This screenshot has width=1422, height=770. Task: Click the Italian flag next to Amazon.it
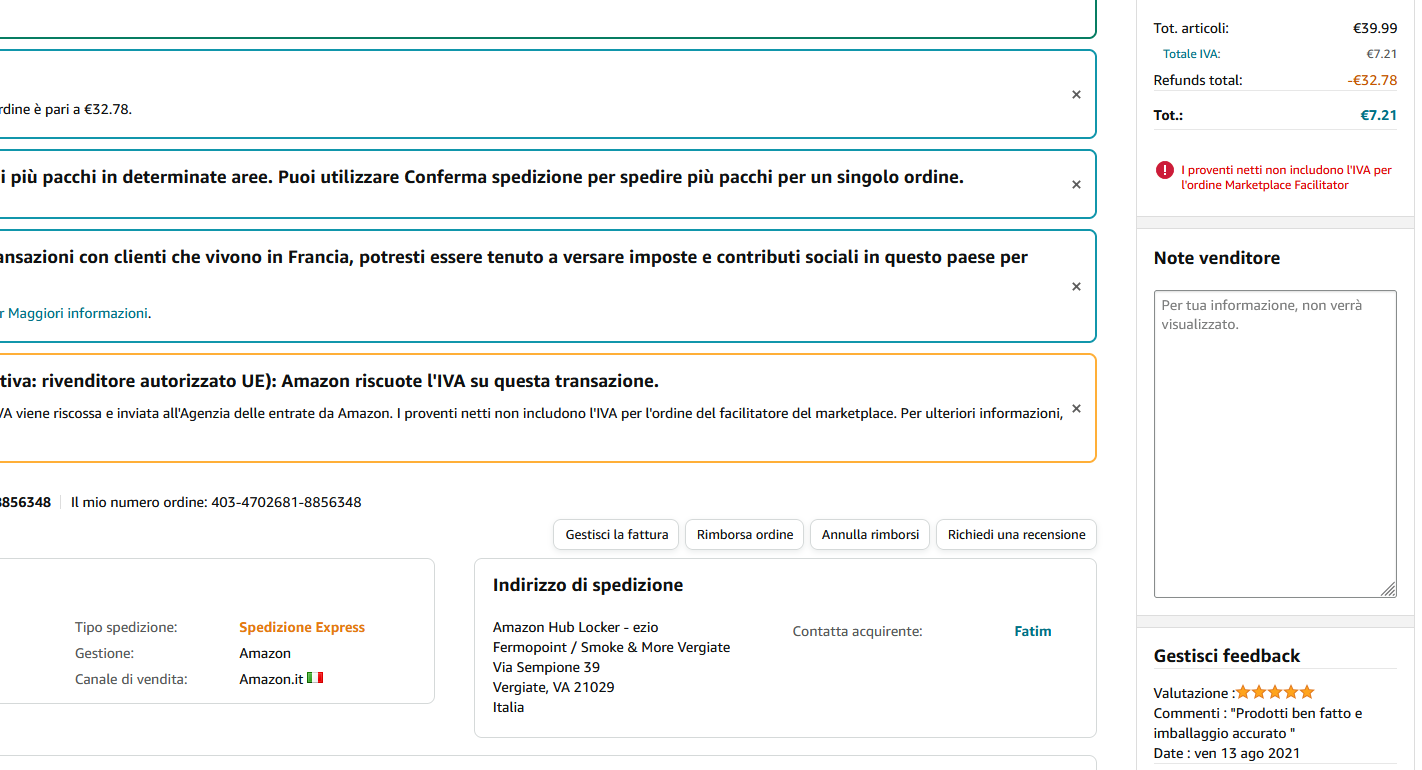[315, 678]
